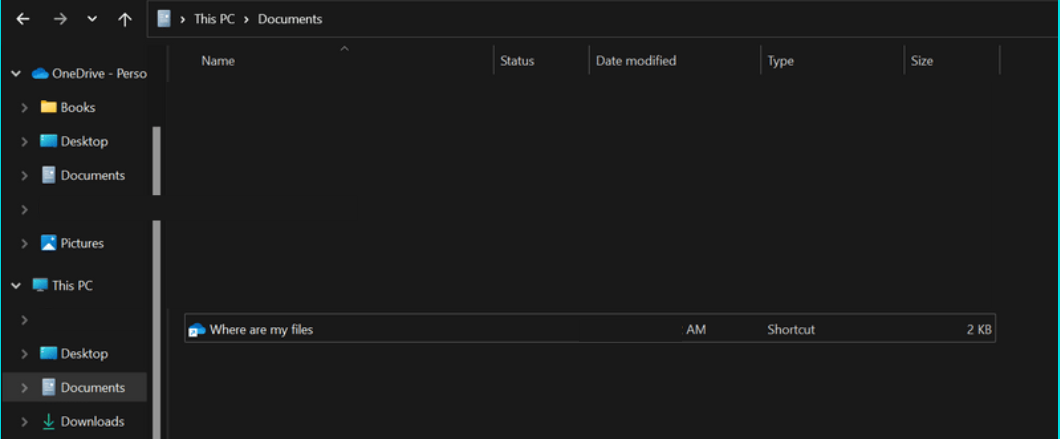Go up one folder level

pyautogui.click(x=124, y=20)
